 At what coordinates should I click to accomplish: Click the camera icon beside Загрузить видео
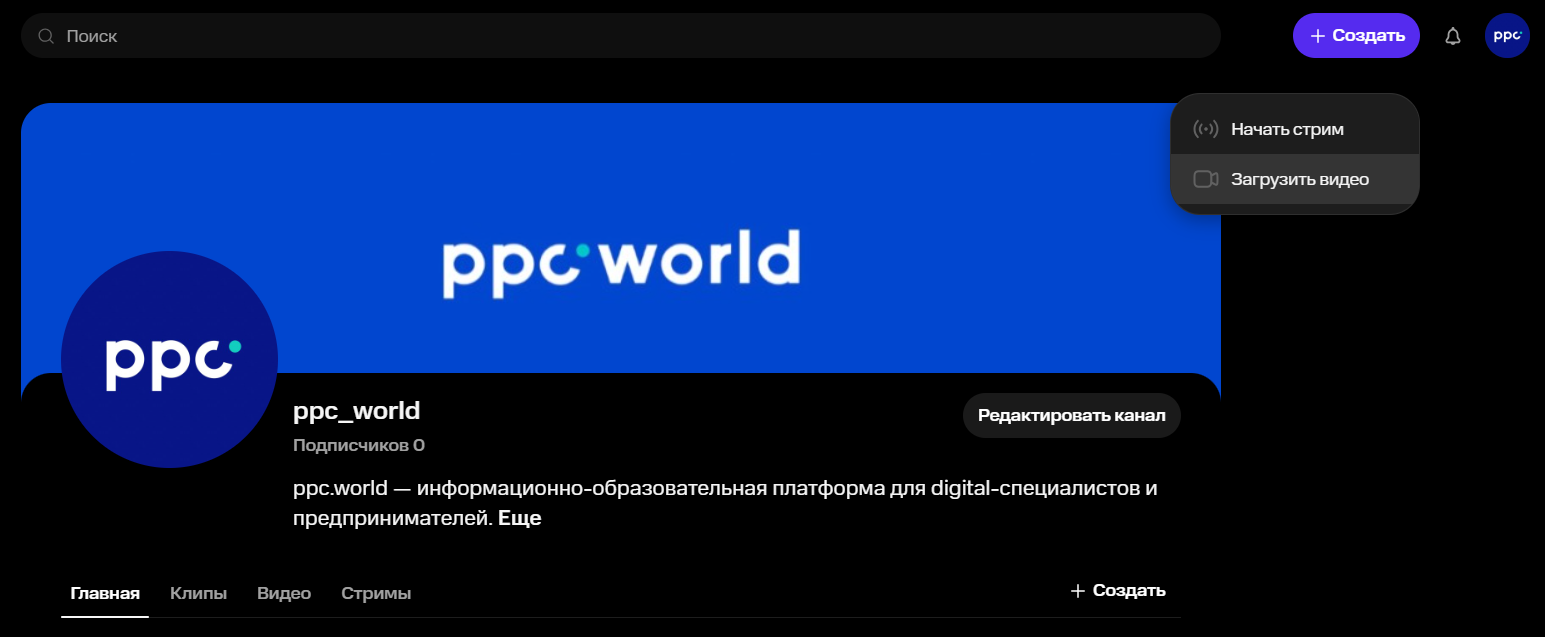1206,179
